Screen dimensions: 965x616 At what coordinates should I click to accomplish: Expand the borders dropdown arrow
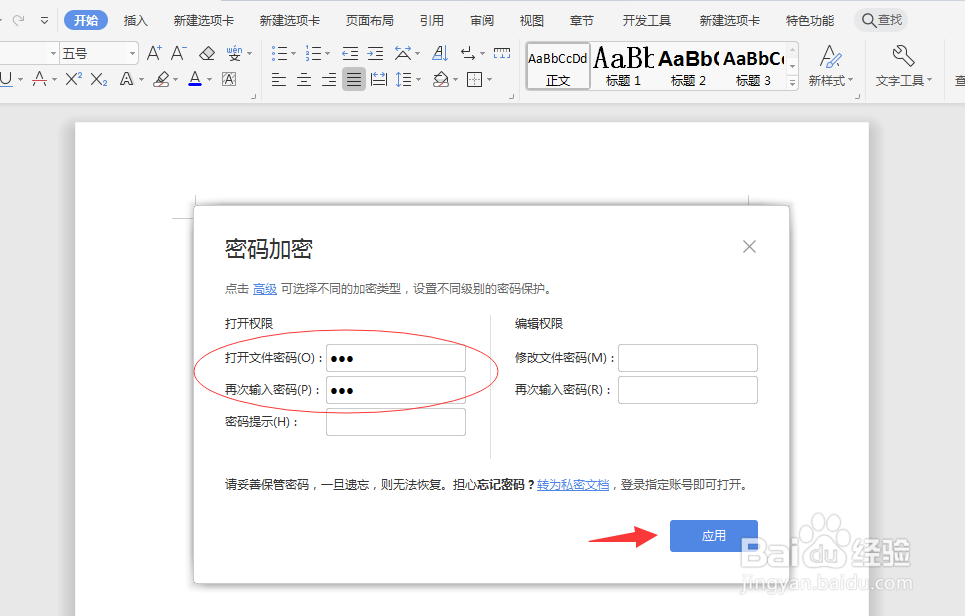tap(490, 79)
